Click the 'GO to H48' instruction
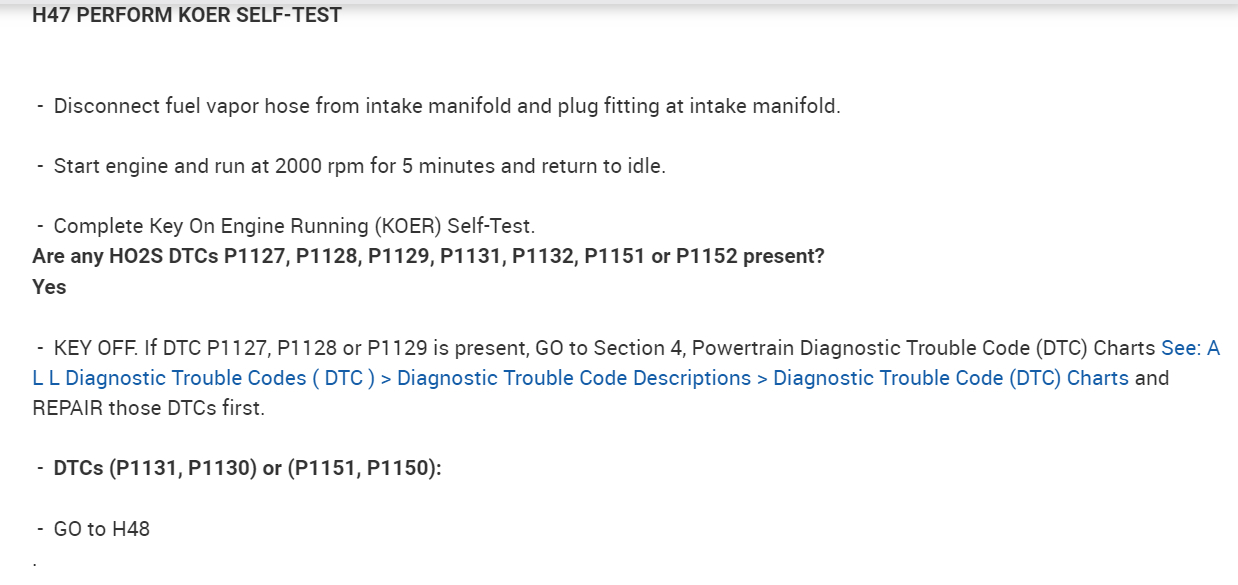1238x585 pixels. (x=101, y=529)
